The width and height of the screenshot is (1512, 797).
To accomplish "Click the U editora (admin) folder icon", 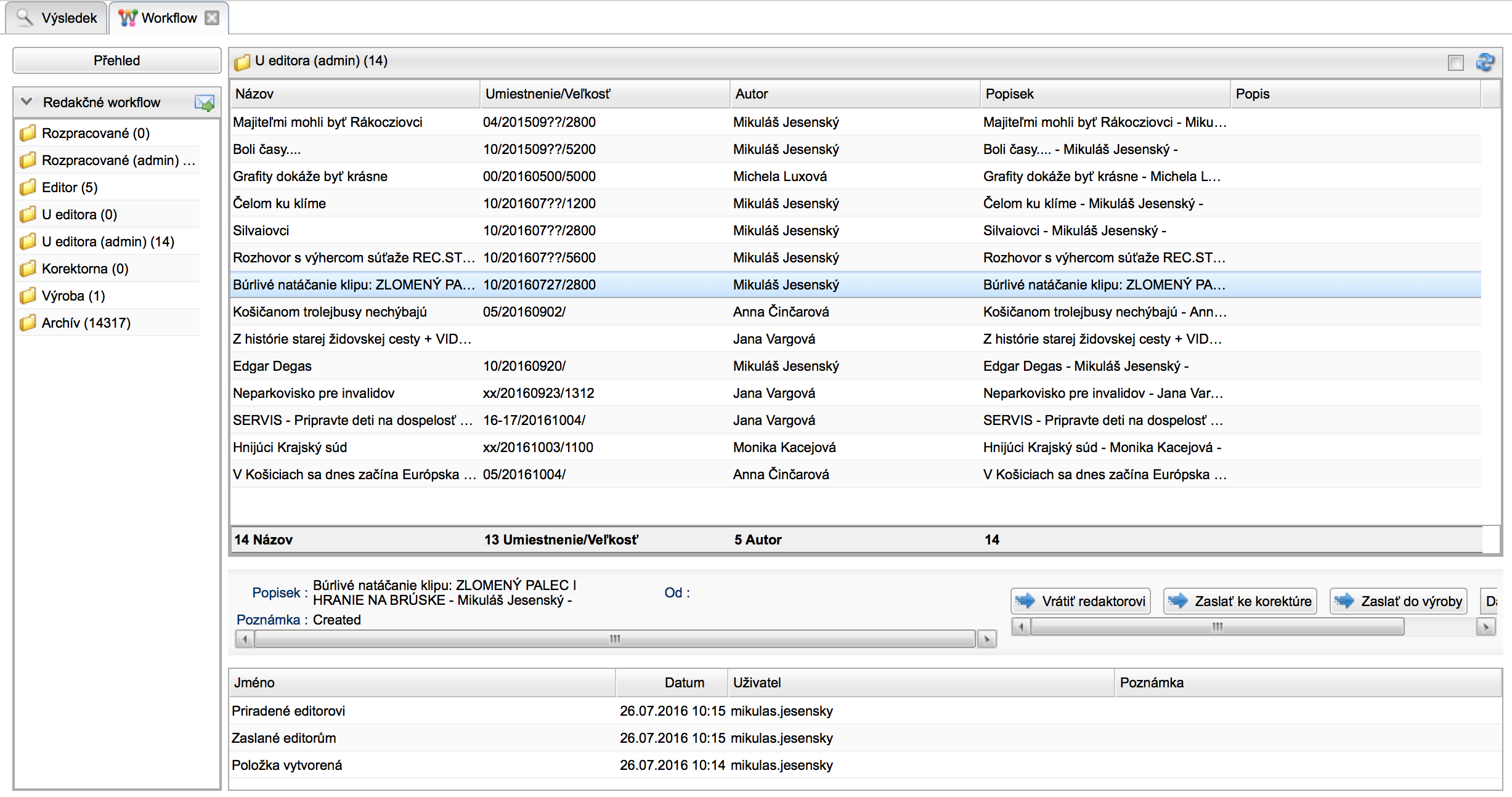I will [27, 242].
